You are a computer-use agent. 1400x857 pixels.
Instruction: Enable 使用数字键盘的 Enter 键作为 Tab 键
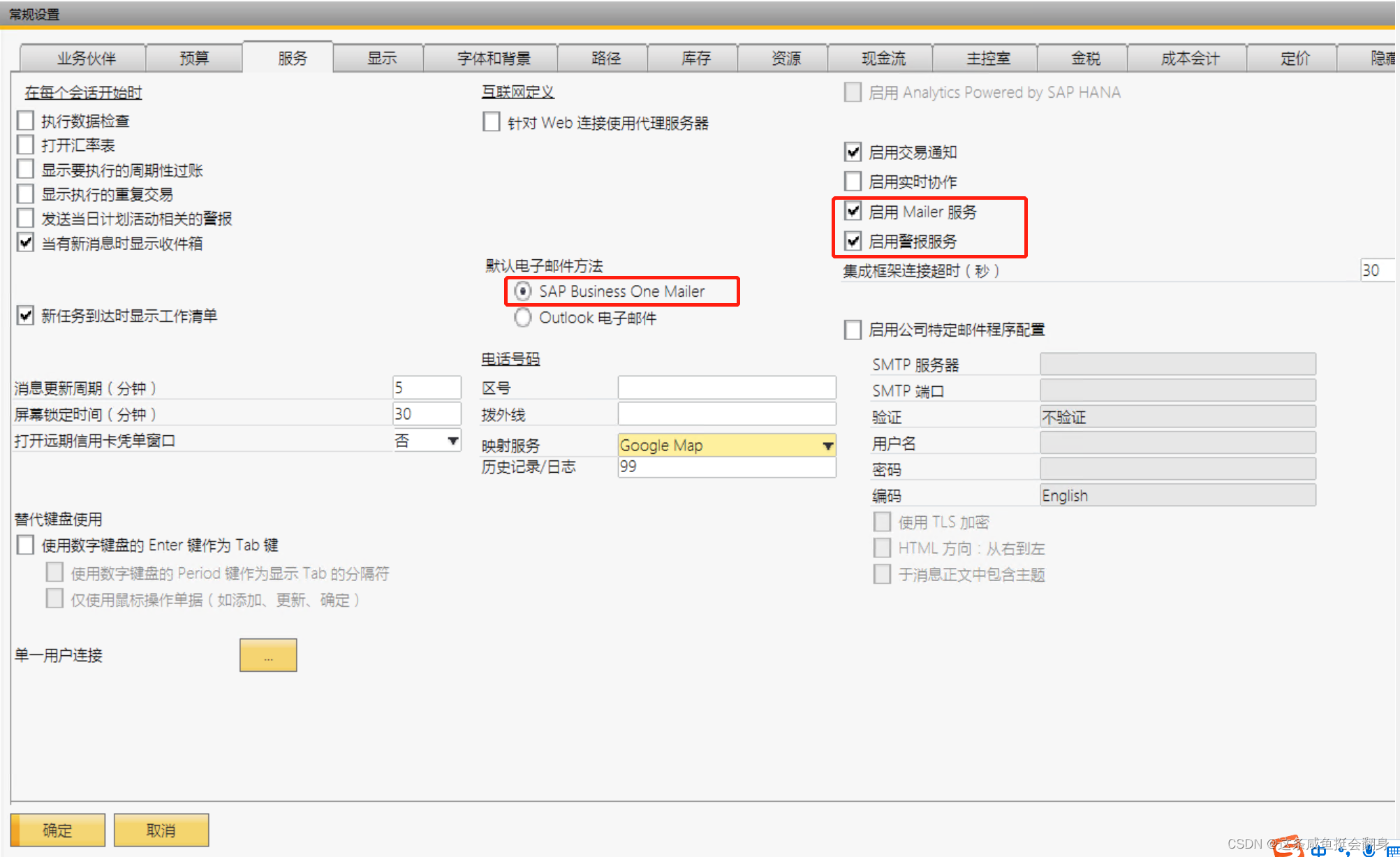click(x=25, y=544)
